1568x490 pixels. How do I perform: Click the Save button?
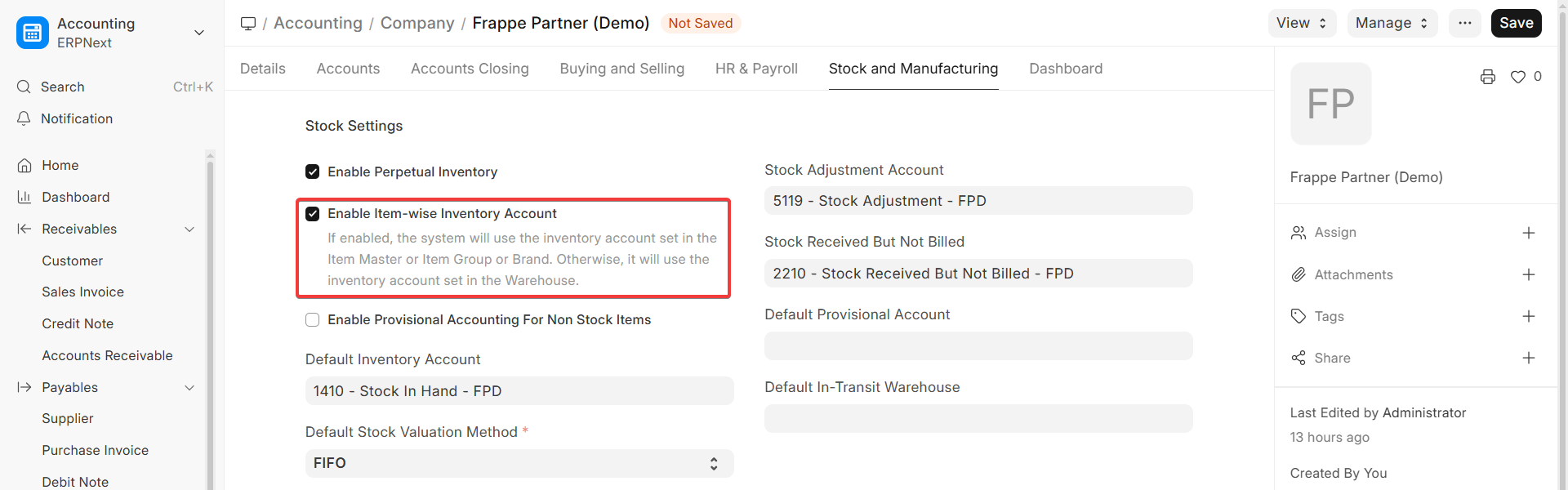[x=1516, y=23]
